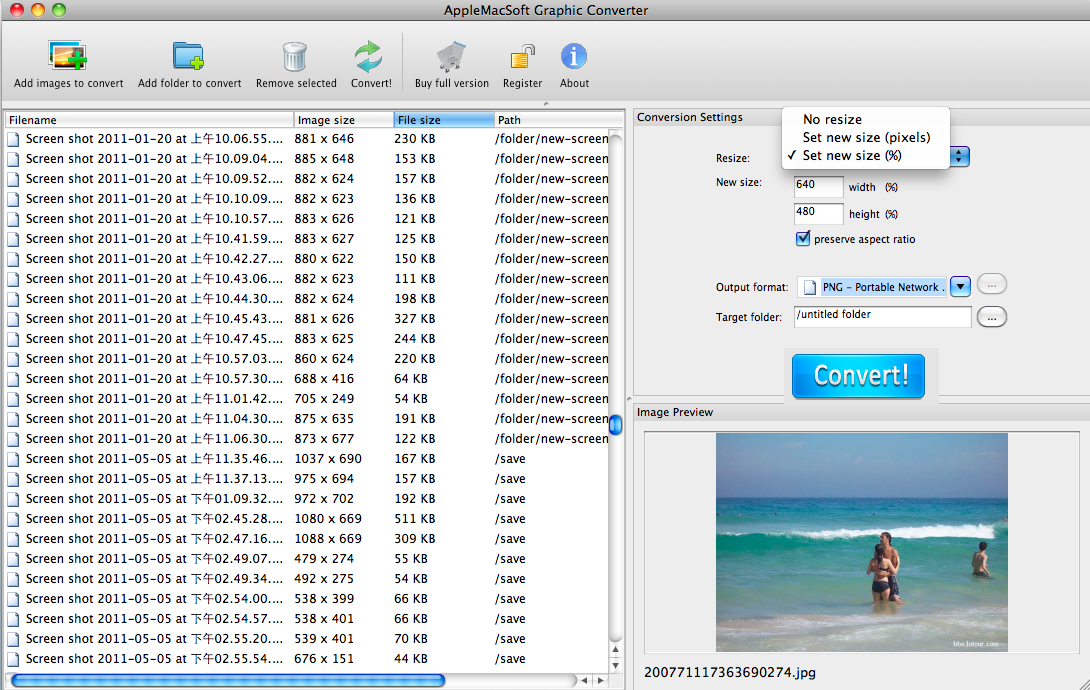Open Buy full version shopping cart
Screen dimensions: 1090x690
click(x=451, y=56)
